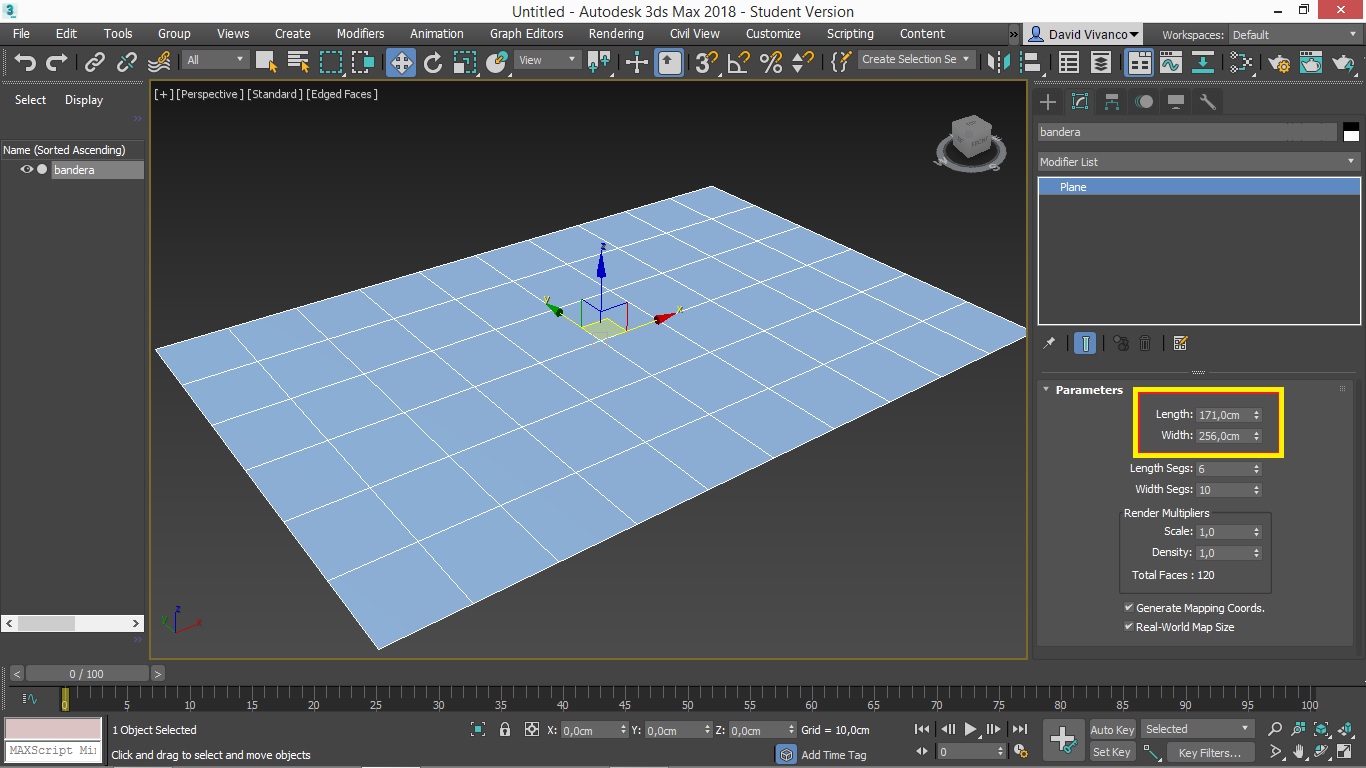Toggle the 3D Snaps button
The width and height of the screenshot is (1366, 768).
(x=707, y=62)
